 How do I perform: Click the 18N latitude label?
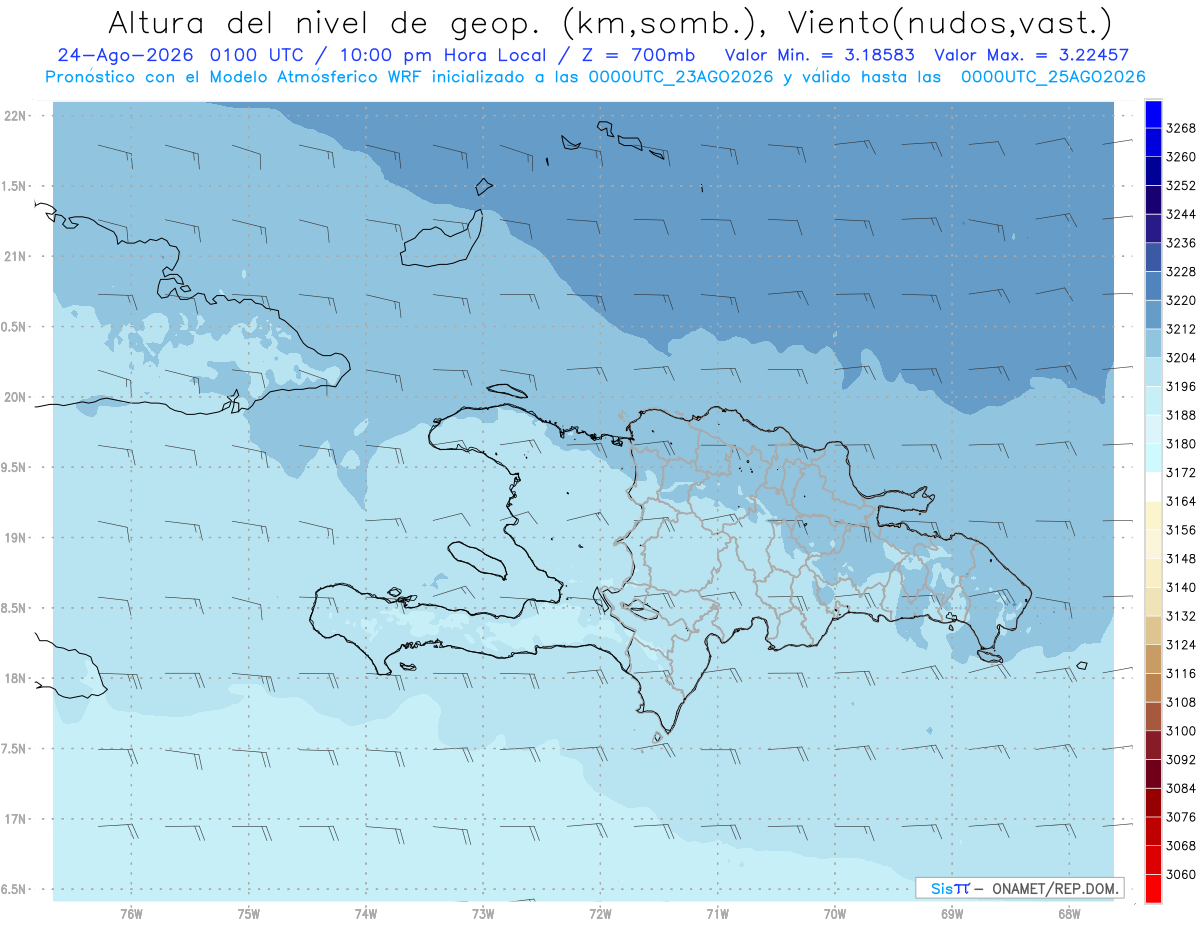[x=15, y=678]
